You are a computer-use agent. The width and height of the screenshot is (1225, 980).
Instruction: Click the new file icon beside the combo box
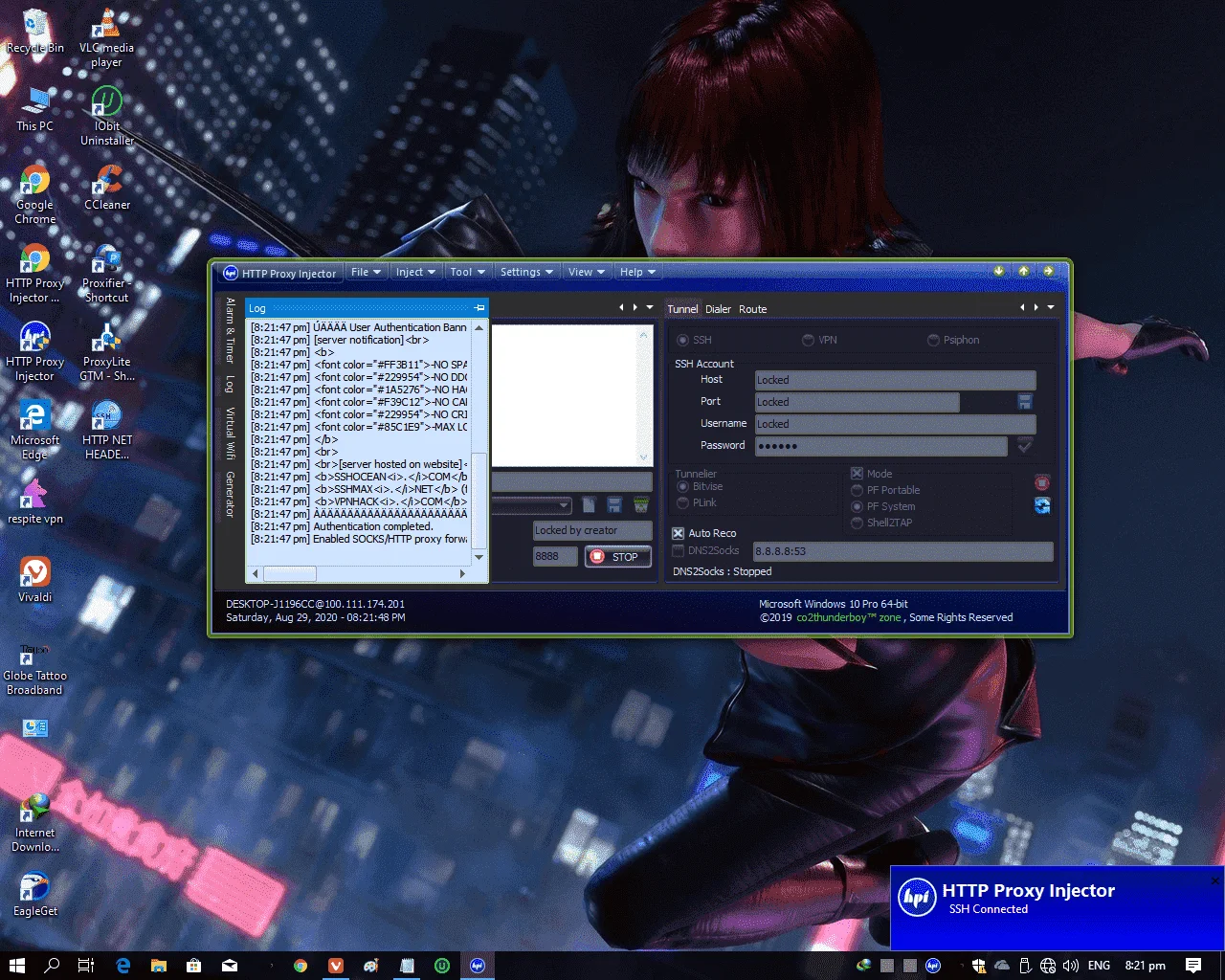[x=590, y=504]
